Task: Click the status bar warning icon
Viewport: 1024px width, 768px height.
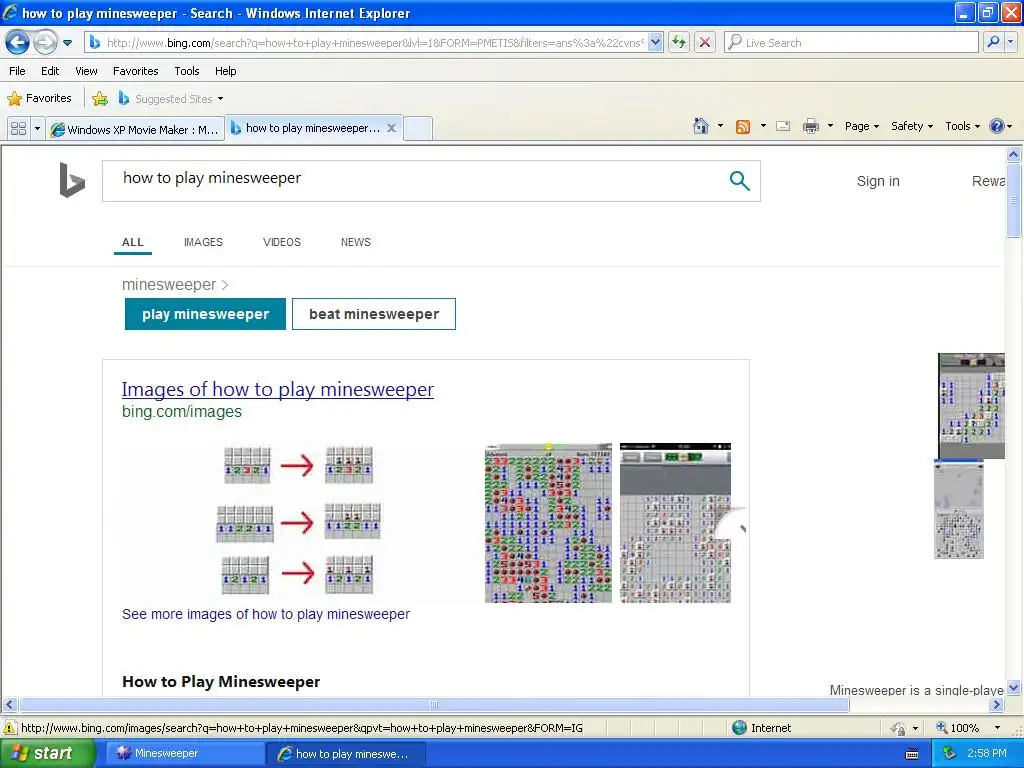Action: tap(9, 728)
